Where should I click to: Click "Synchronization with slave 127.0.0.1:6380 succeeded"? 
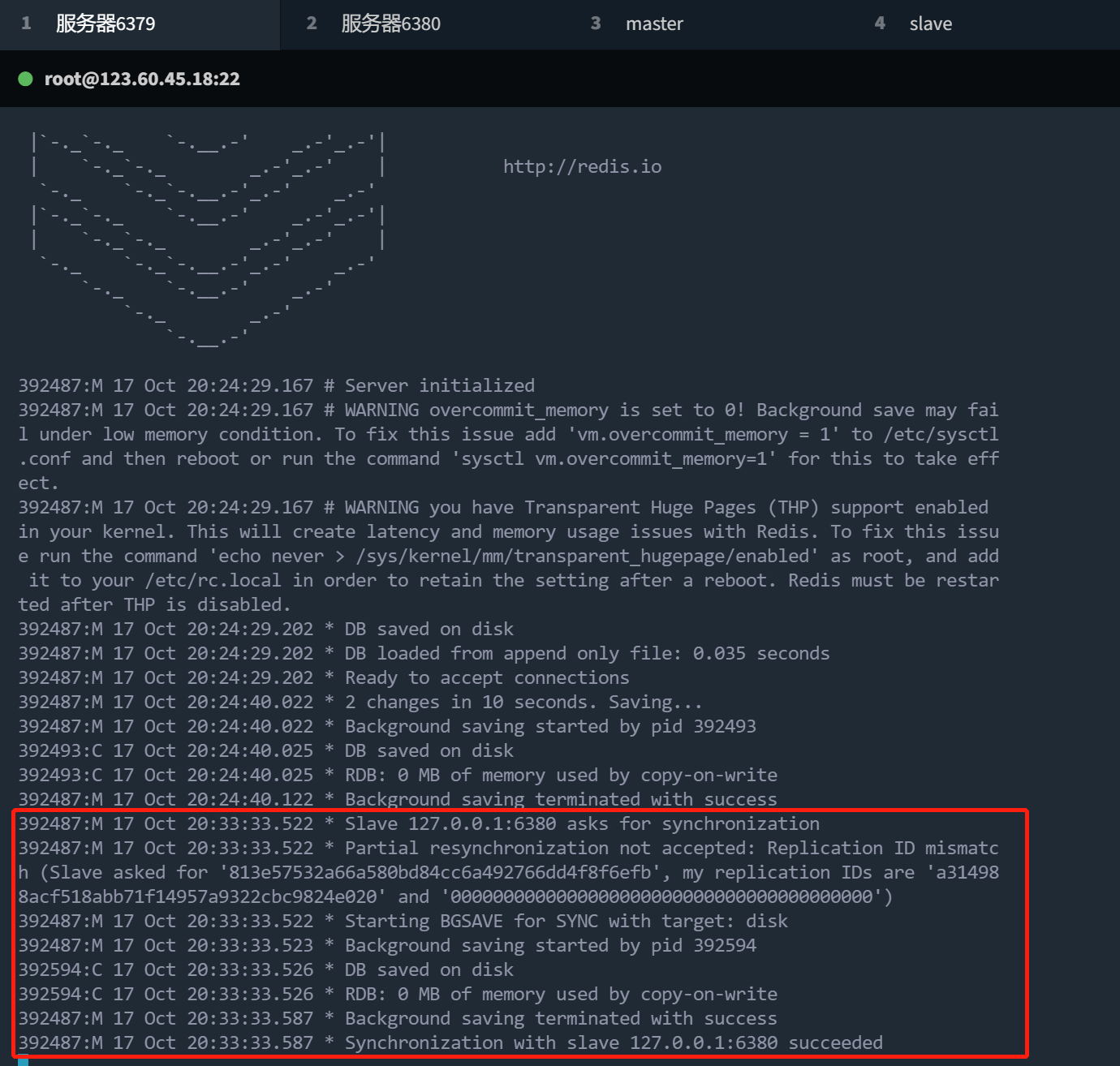coord(613,1042)
